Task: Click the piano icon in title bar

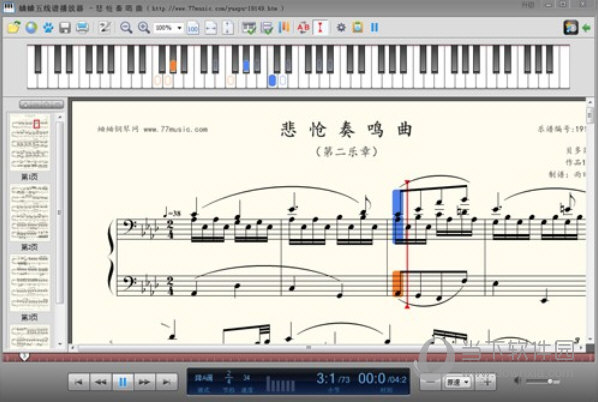Action: point(8,7)
